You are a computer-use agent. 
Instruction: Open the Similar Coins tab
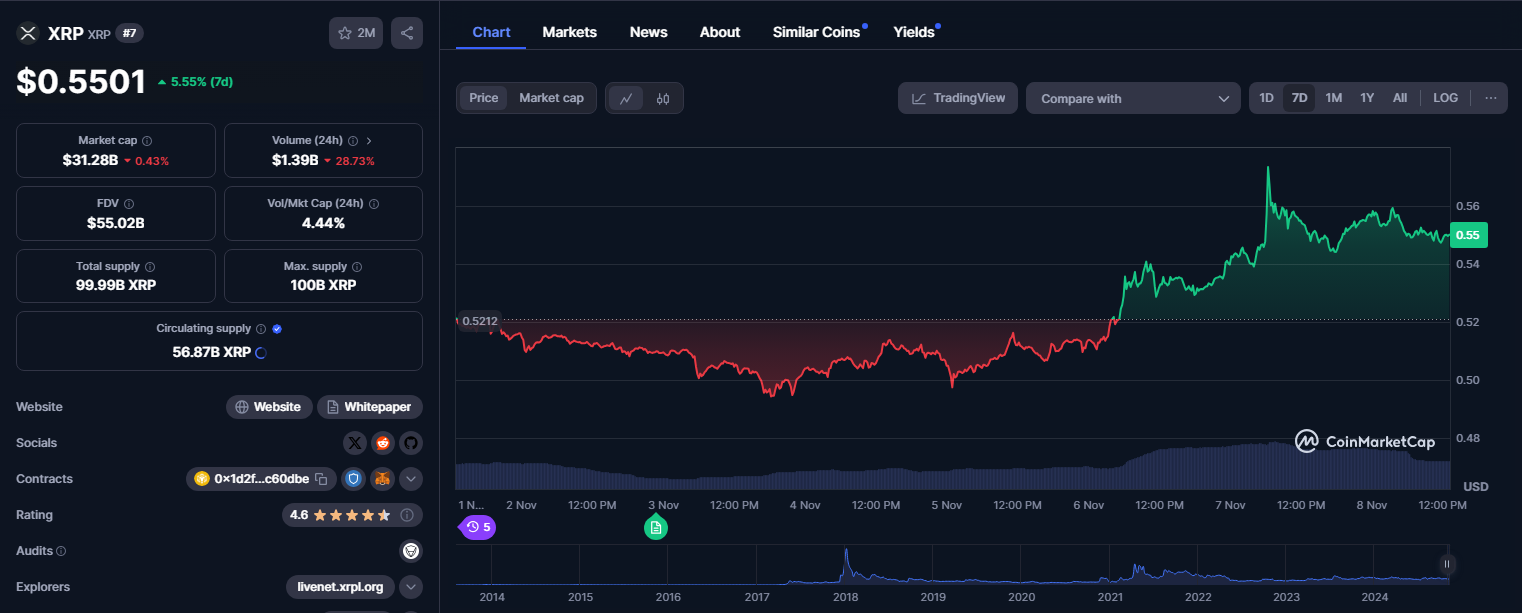[816, 32]
